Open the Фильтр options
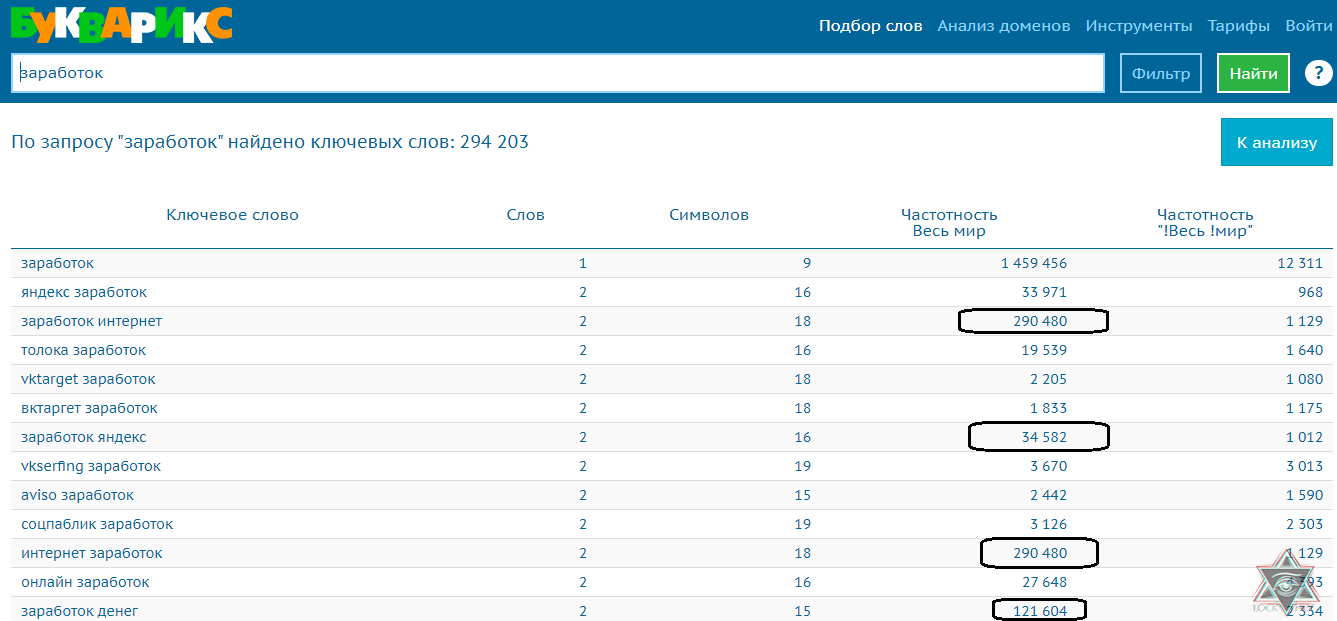This screenshot has width=1337, height=621. click(x=1161, y=73)
